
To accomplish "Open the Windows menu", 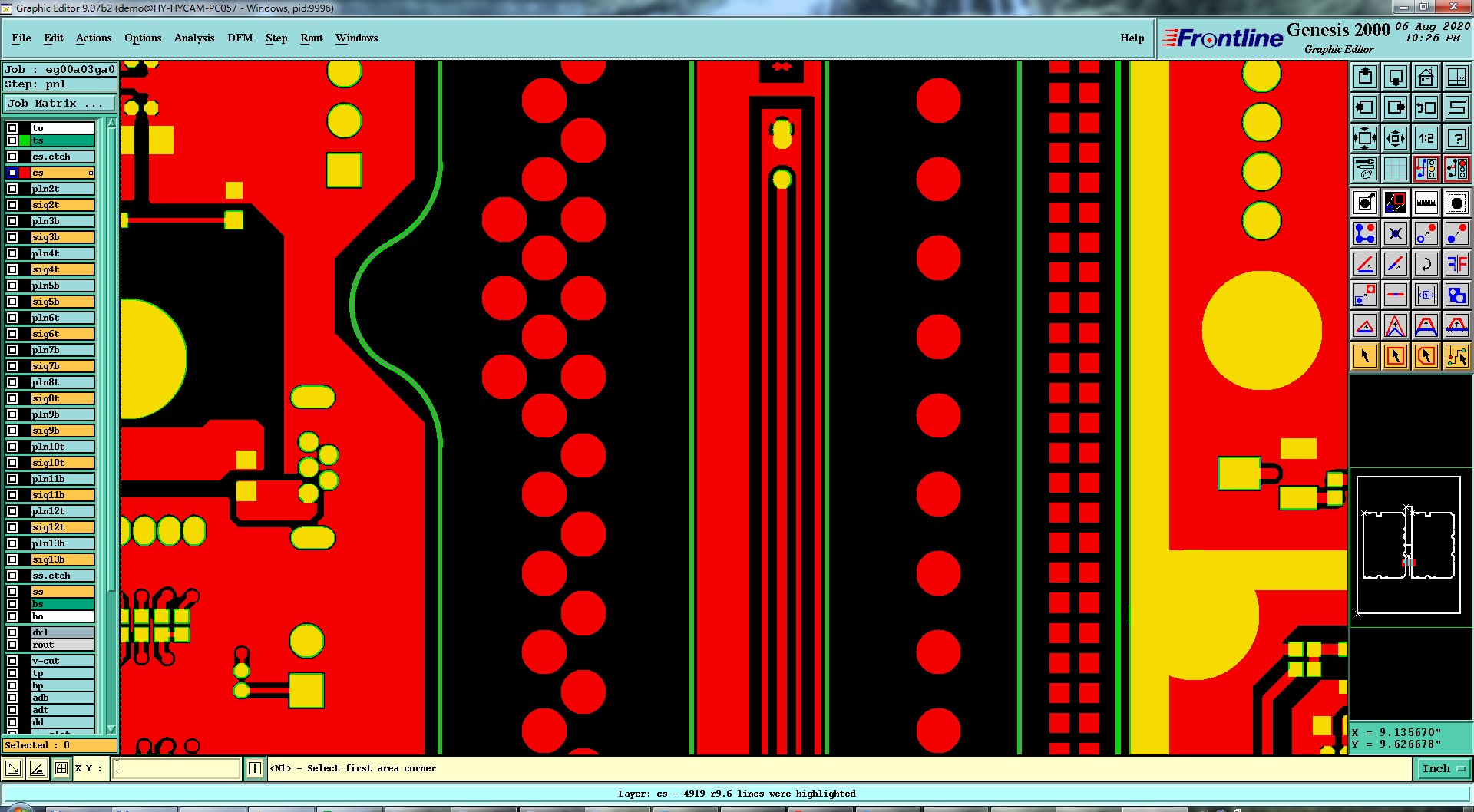I will point(357,38).
